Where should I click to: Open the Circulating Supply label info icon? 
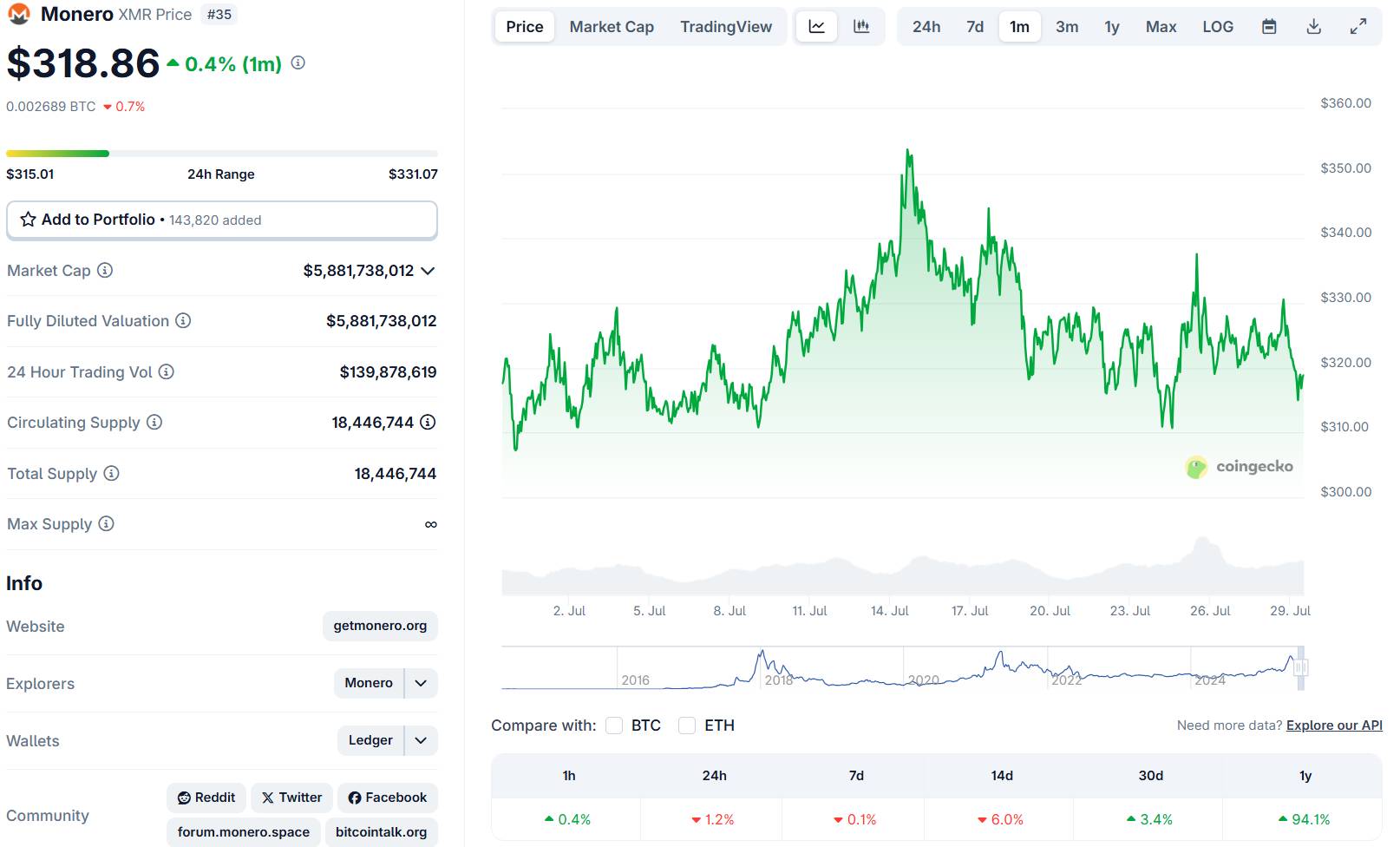point(154,422)
